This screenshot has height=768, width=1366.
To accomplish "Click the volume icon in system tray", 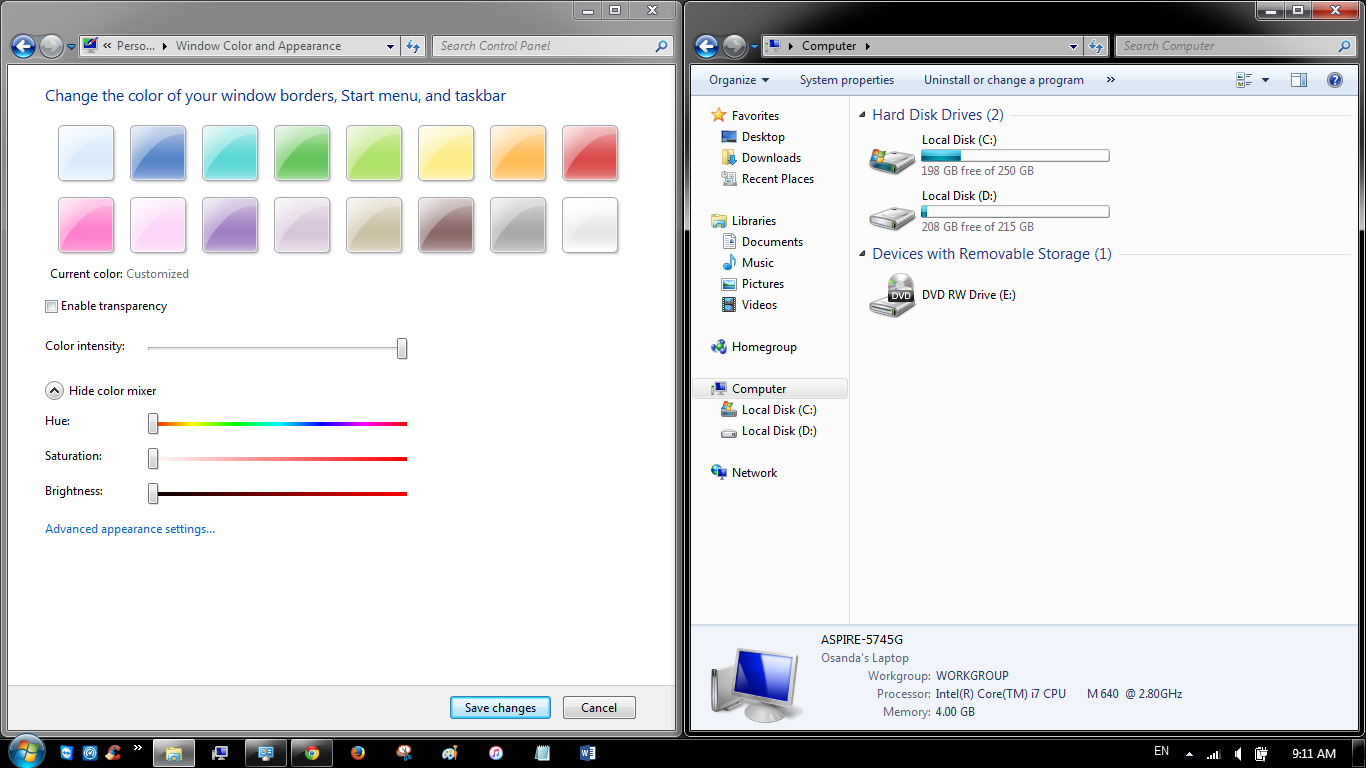I will tap(1238, 754).
